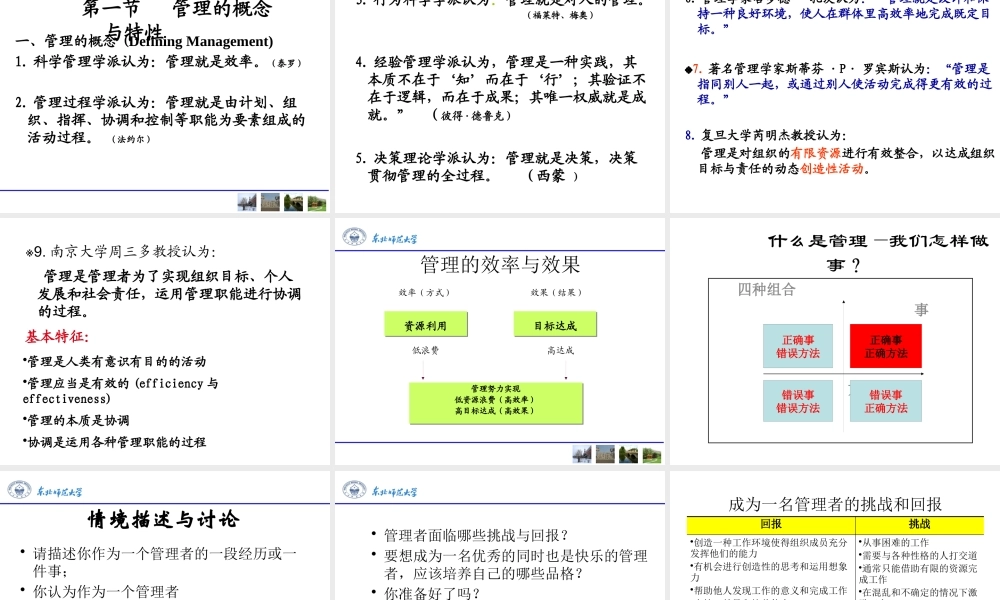This screenshot has height=600, width=1000.
Task: Click table cell 需要与各种性格的人打交道
Action: coord(918,555)
